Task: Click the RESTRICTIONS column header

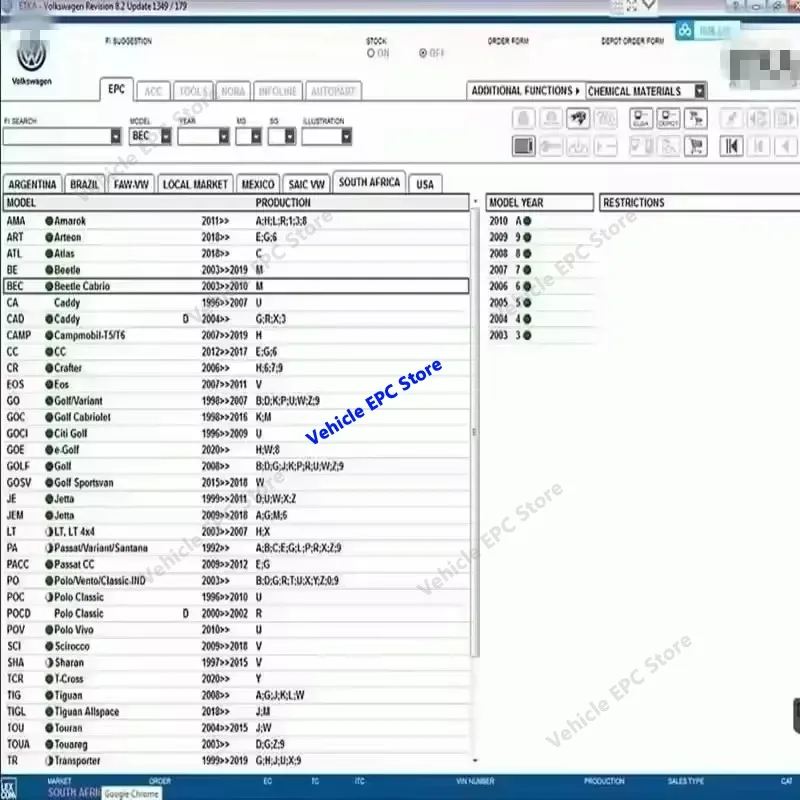Action: (699, 203)
